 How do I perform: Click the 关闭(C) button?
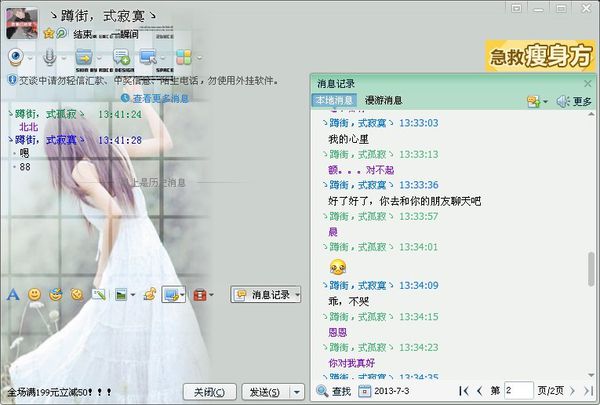[209, 392]
